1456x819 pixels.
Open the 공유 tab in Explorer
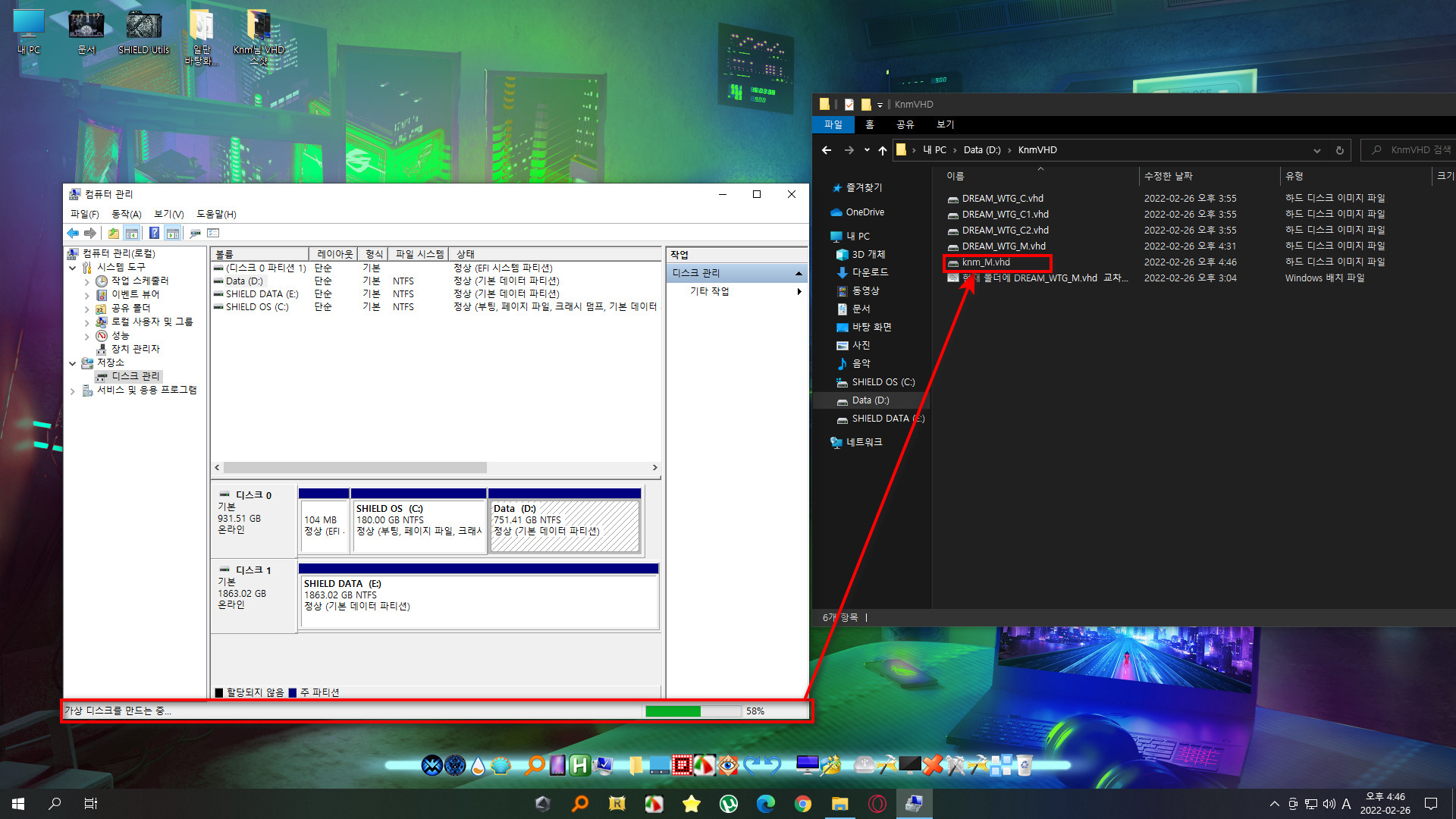(x=905, y=125)
